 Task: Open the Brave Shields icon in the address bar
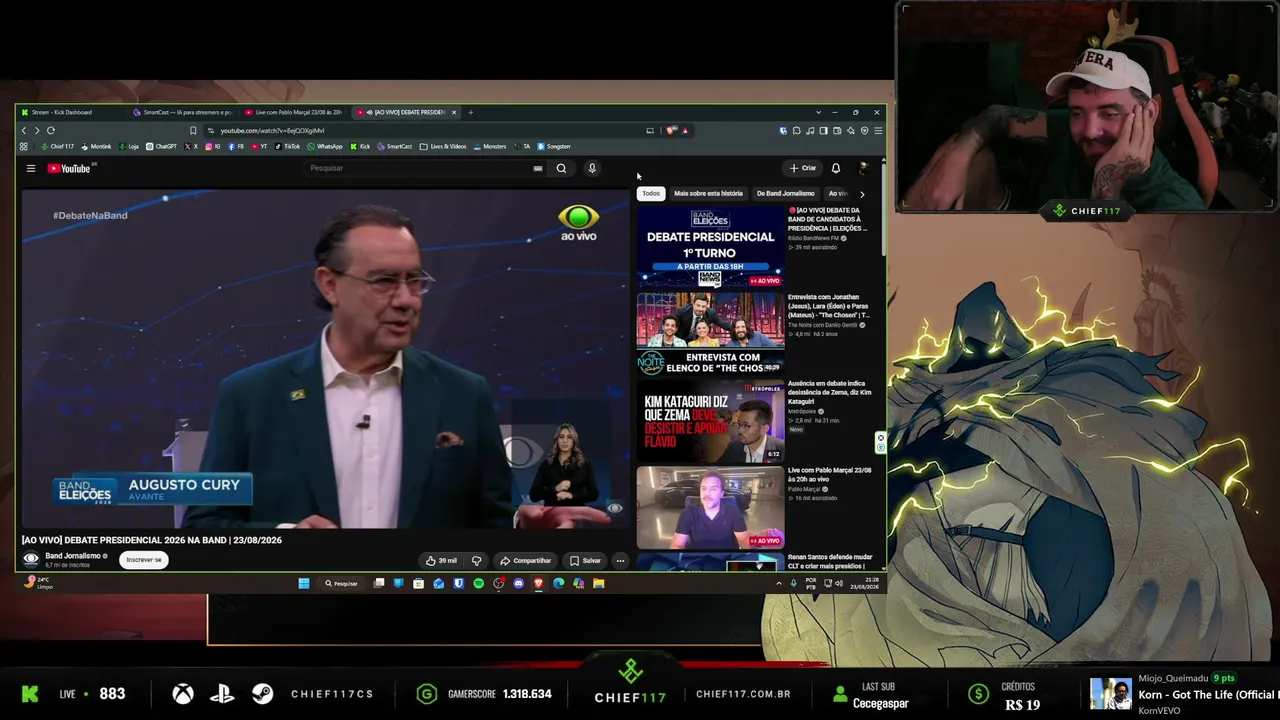coord(672,131)
